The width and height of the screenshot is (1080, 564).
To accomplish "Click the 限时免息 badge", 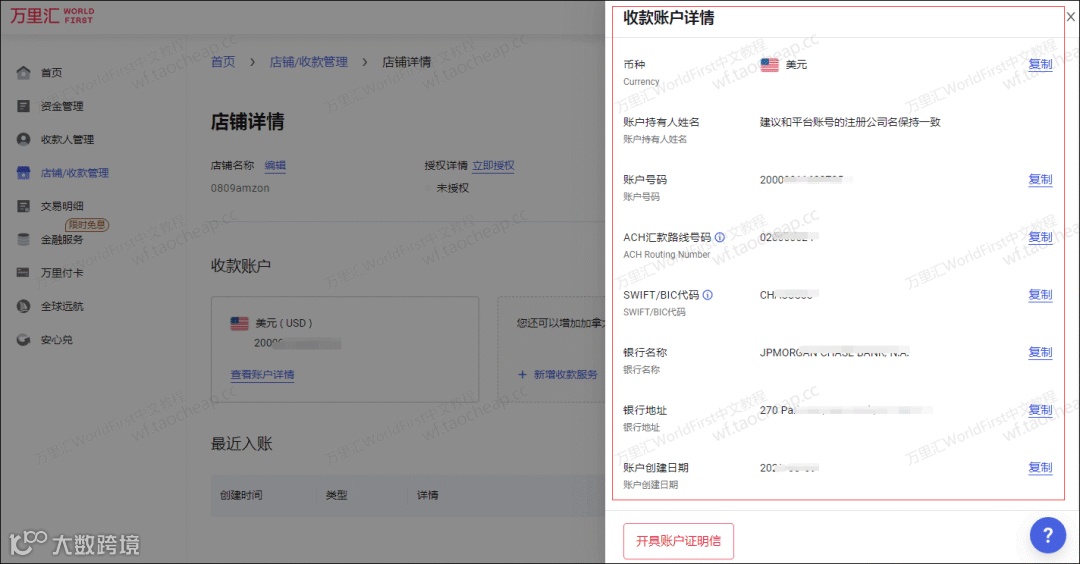I will (87, 224).
